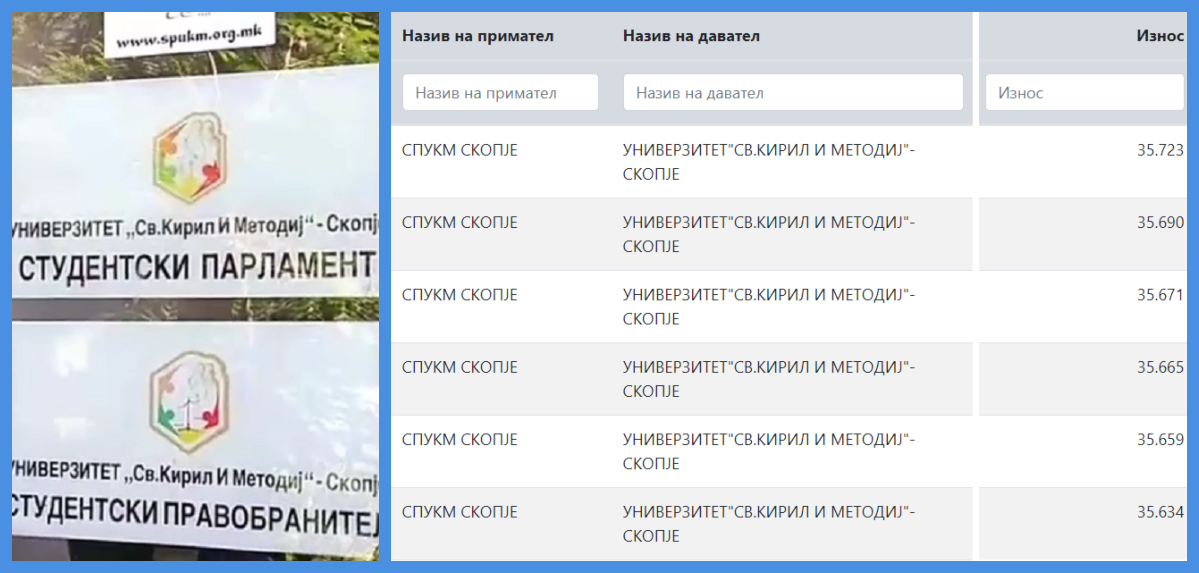Click 'СПУКМ СКОПЈЕ' in the 35.723 row
The image size is (1199, 573).
pyautogui.click(x=460, y=151)
